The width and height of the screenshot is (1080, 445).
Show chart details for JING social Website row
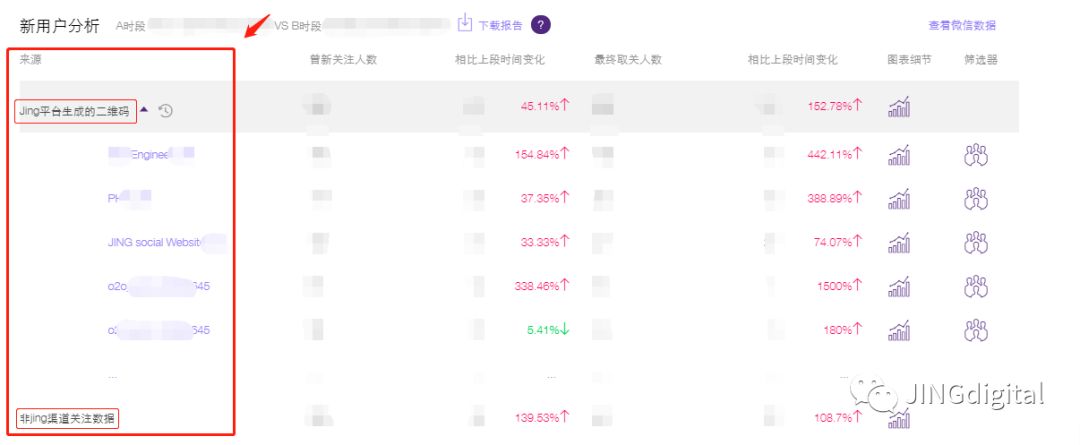[x=899, y=242]
